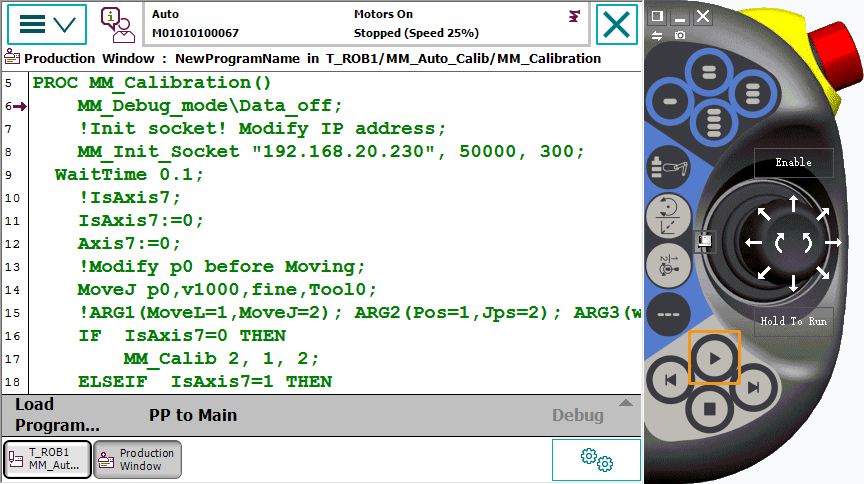This screenshot has height=484, width=864.
Task: Select line 5 PROC MM_Calibration()
Action: tap(152, 83)
